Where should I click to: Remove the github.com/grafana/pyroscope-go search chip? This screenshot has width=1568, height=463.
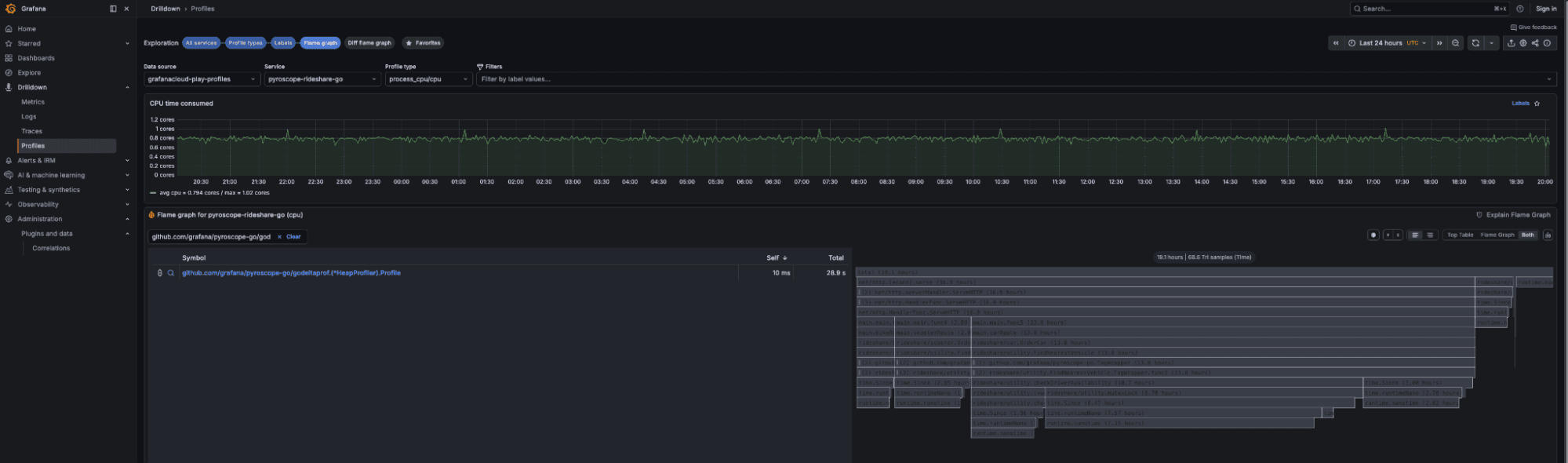[279, 237]
